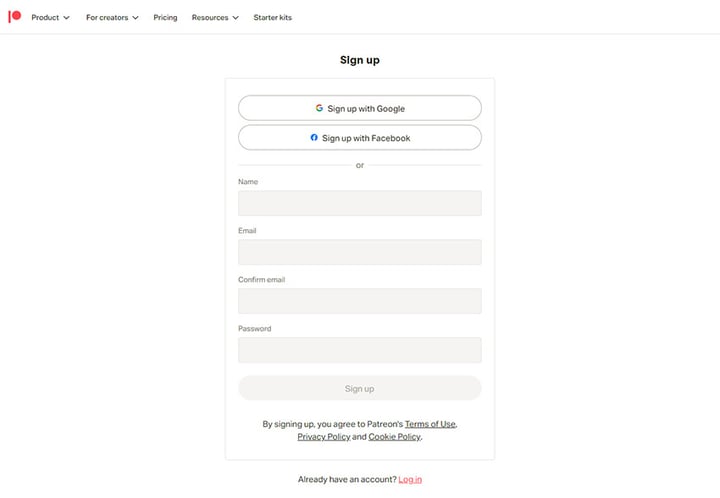Image resolution: width=720 pixels, height=498 pixels.
Task: Open the Pricing menu item
Action: click(x=165, y=17)
